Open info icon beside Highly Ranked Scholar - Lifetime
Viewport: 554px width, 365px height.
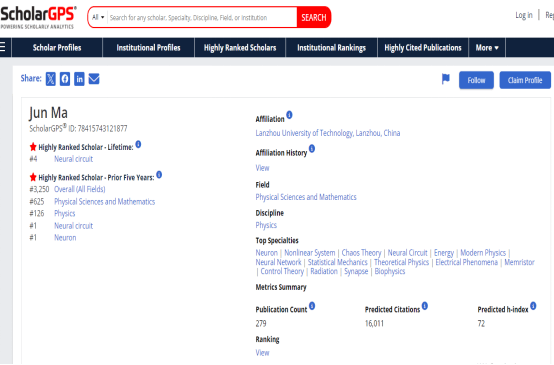tap(138, 144)
